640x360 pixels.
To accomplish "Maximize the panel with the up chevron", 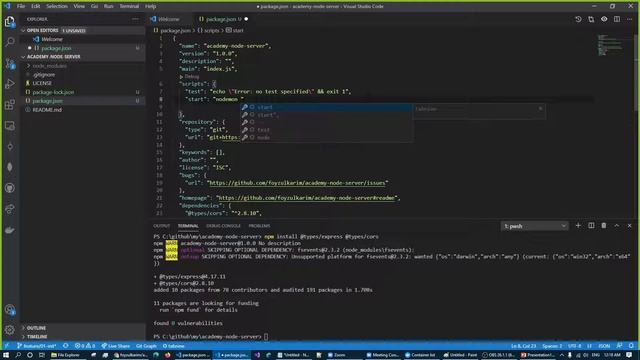I will coord(617,226).
